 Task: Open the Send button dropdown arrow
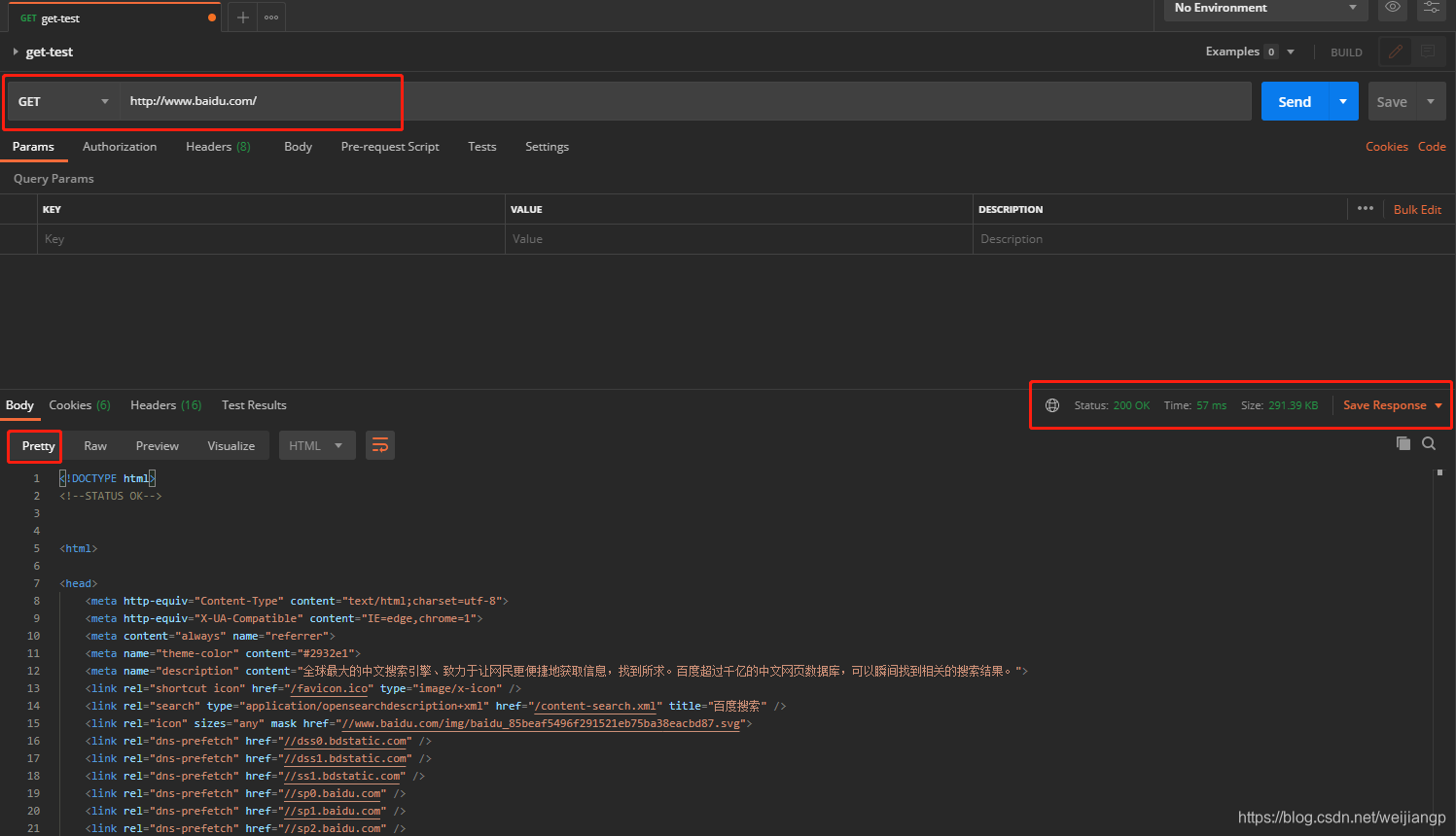point(1343,101)
